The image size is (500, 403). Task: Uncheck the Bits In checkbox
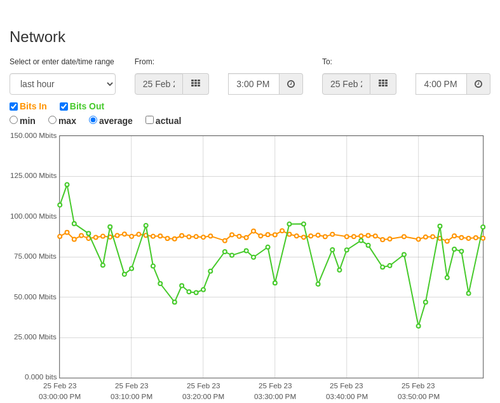14,106
